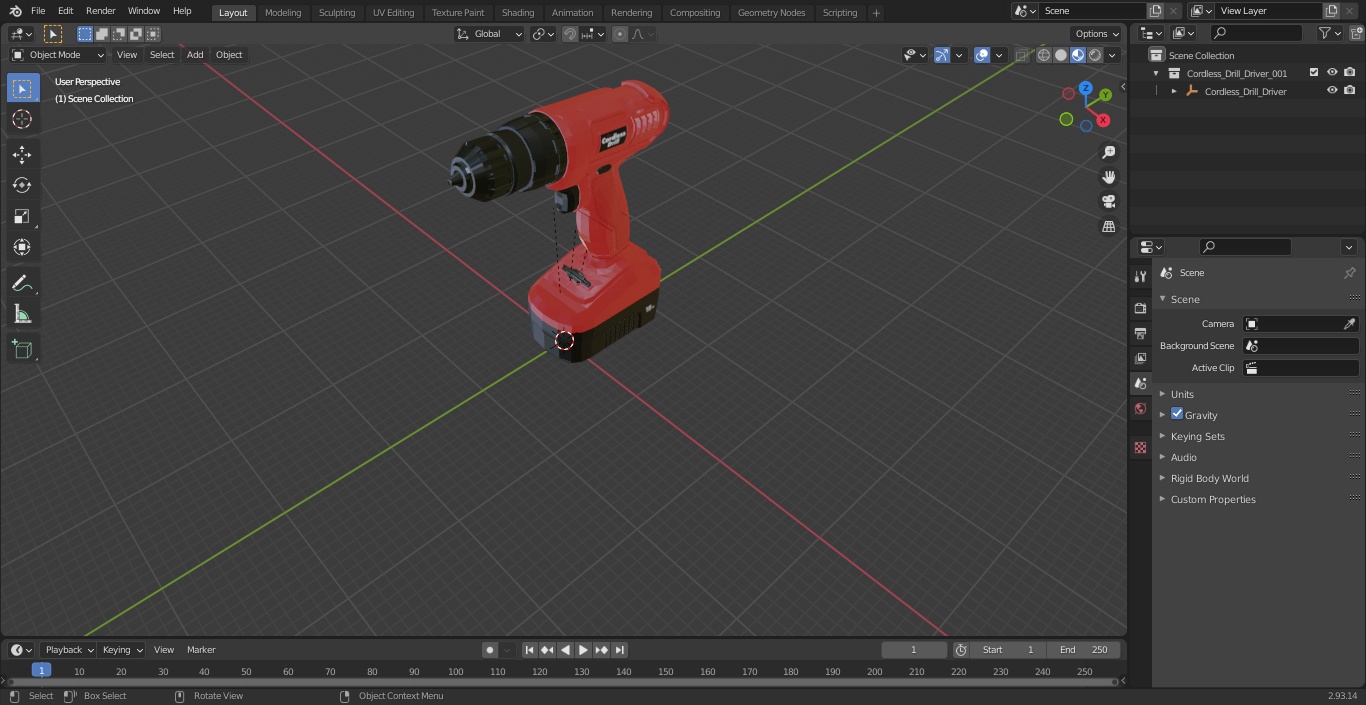Add a new workspace with plus button
This screenshot has height=705, width=1366.
(876, 13)
